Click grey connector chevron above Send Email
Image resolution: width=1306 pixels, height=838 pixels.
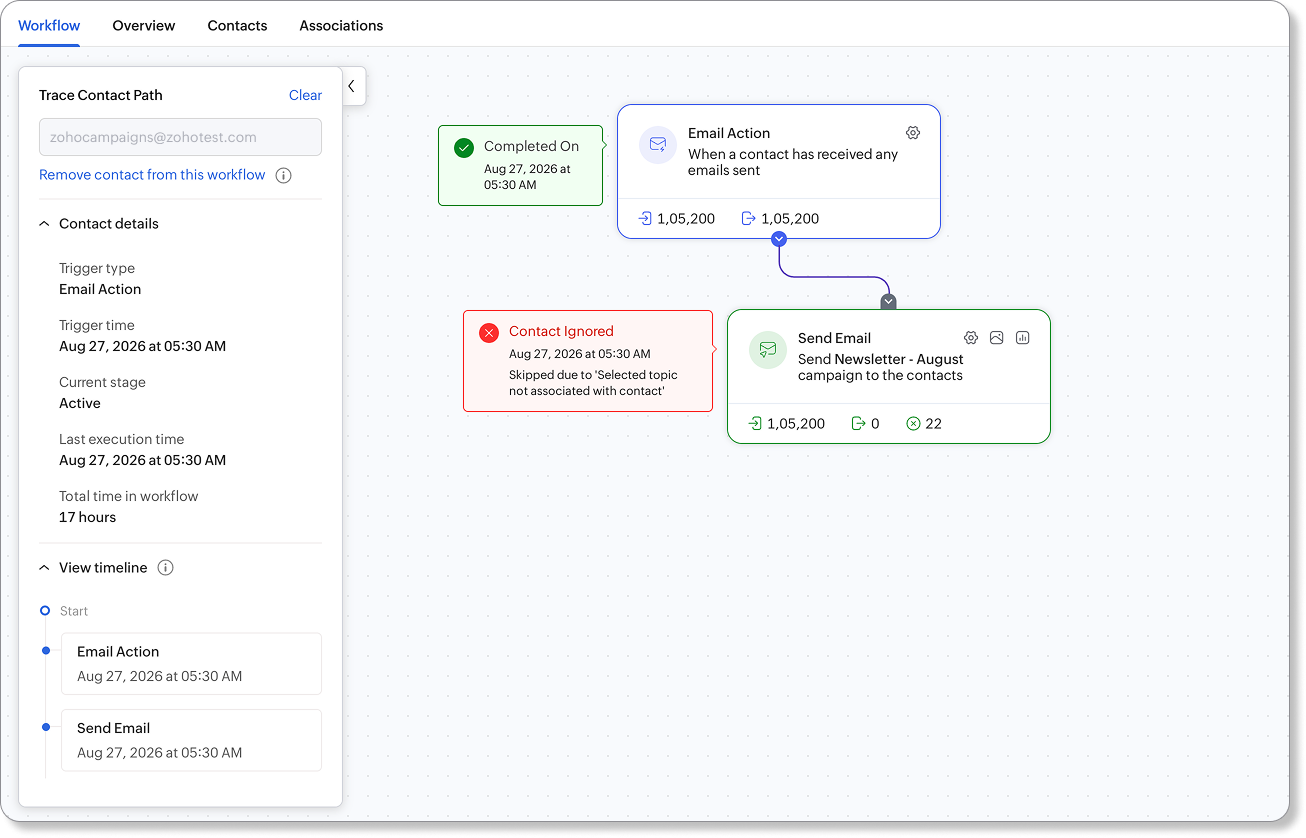(x=889, y=301)
